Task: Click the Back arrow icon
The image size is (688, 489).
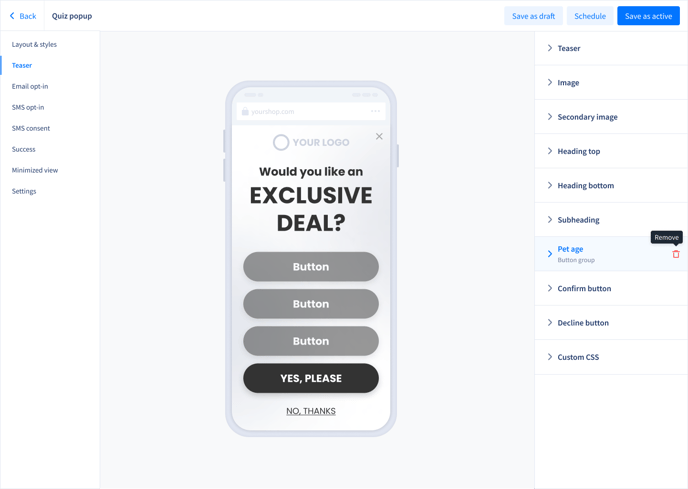Action: (x=12, y=16)
